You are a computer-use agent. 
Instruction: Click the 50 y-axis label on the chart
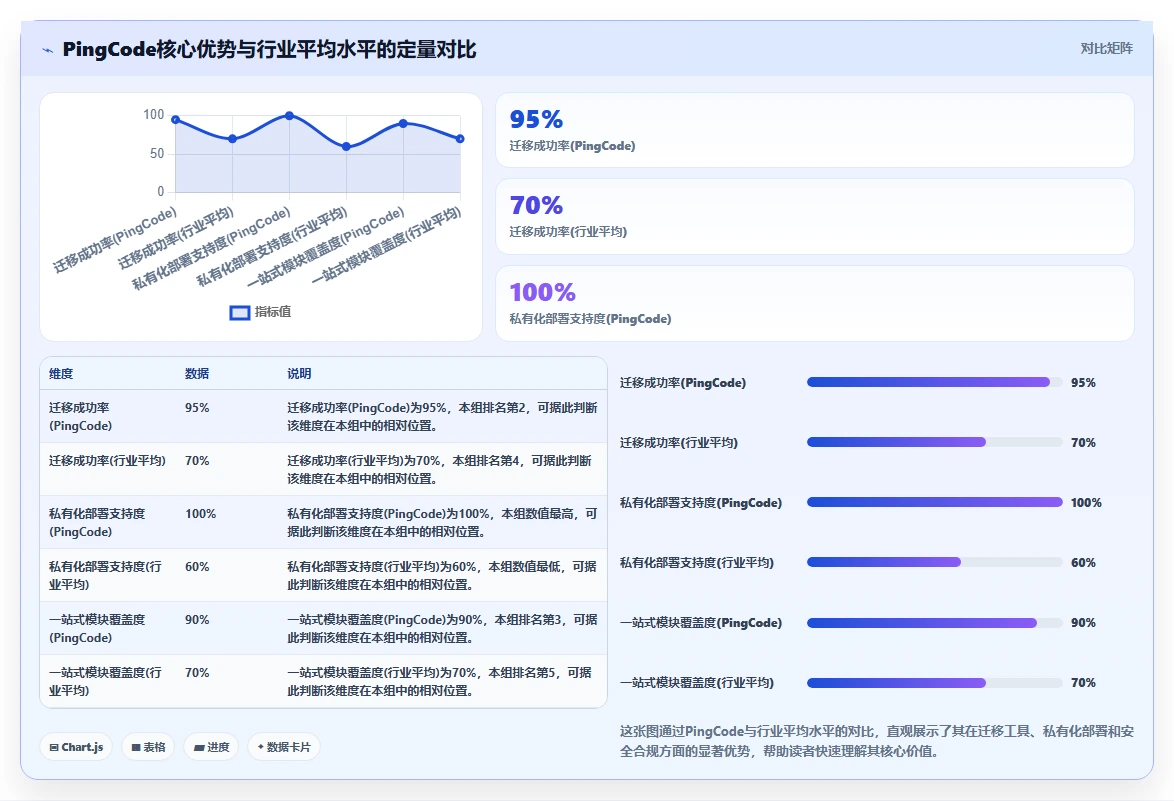pyautogui.click(x=156, y=153)
